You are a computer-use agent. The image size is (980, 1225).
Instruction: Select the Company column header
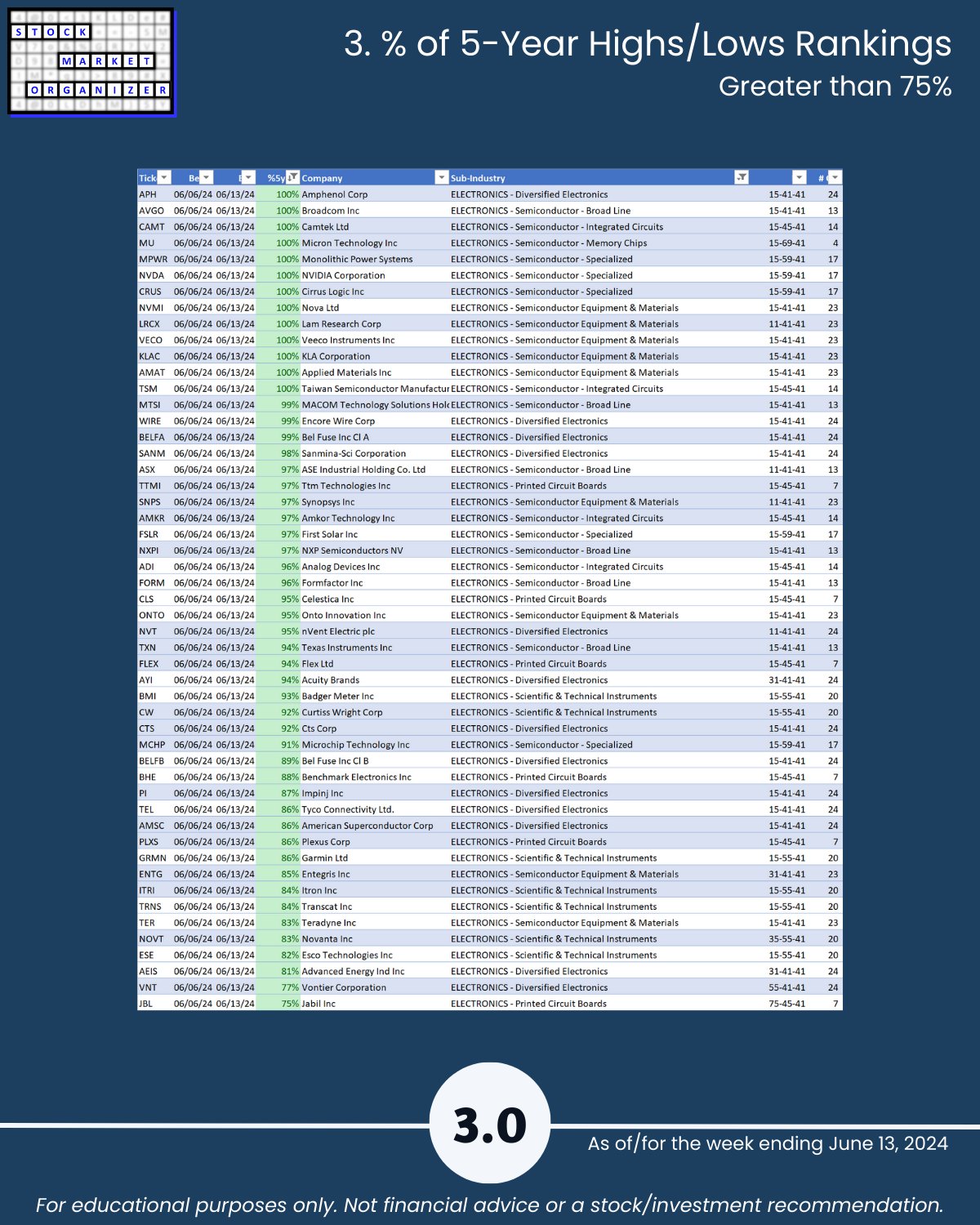[x=322, y=178]
